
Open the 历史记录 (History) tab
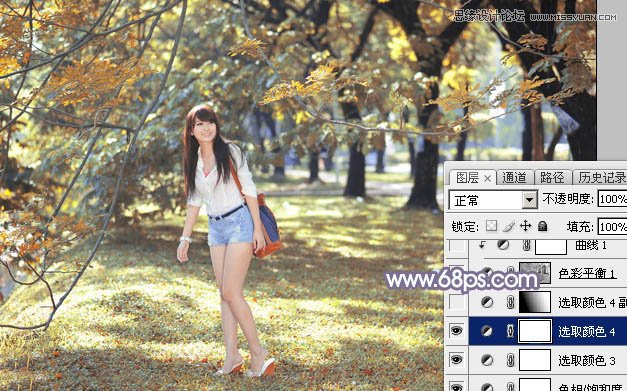pos(601,177)
